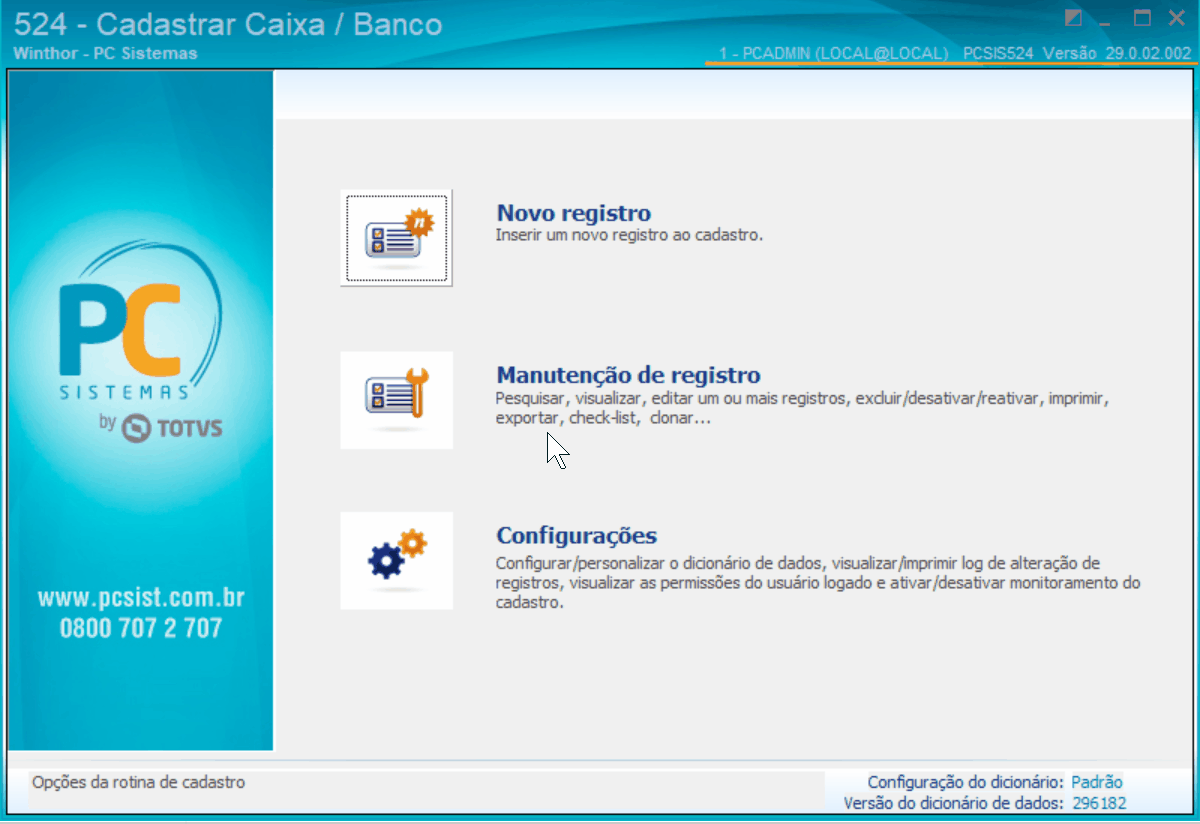Click the dictionary version number 296182
Viewport: 1200px width, 824px height.
coord(1099,803)
